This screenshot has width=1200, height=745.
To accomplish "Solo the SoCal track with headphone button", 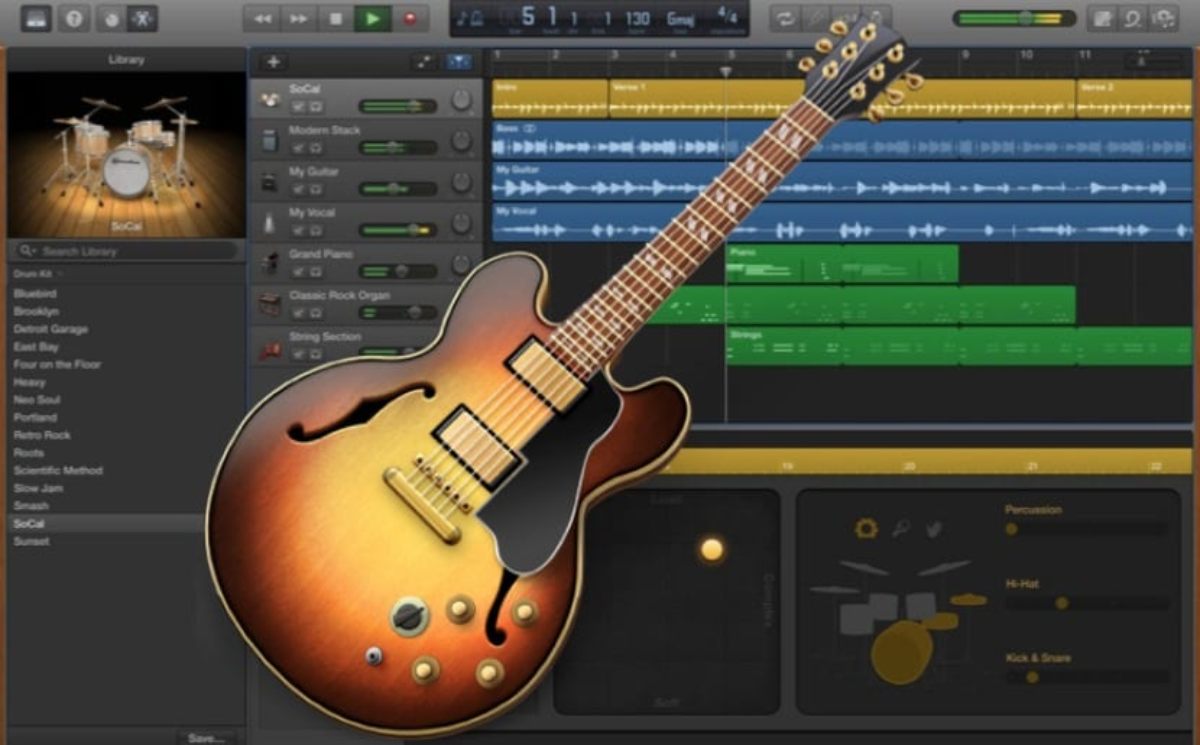I will (315, 106).
